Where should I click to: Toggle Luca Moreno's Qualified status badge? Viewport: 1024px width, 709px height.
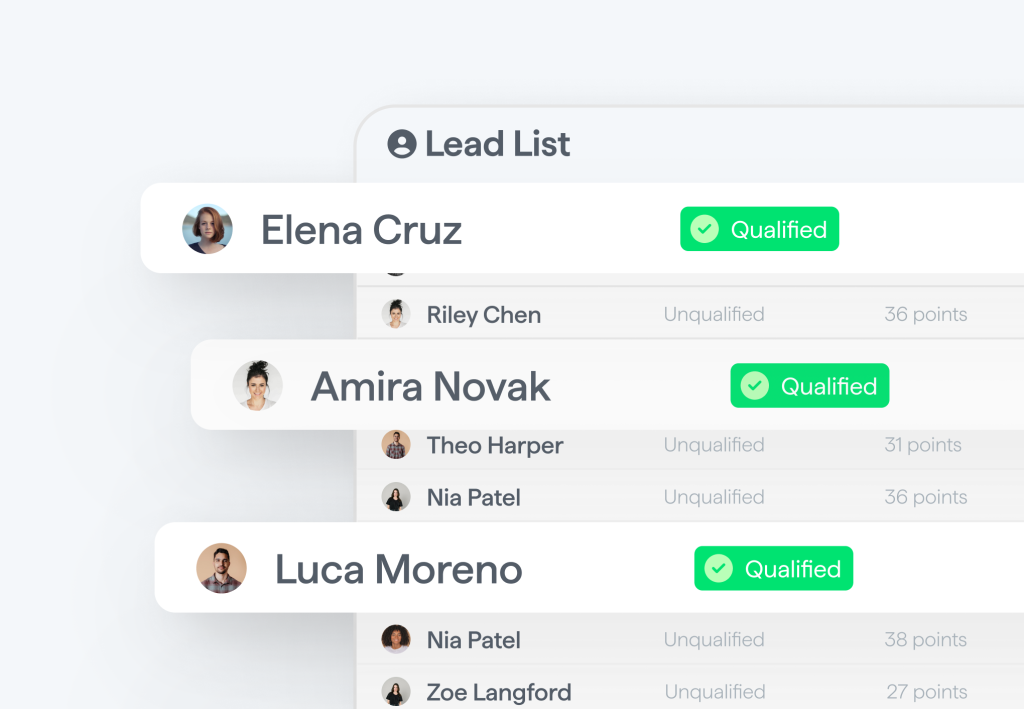(x=773, y=568)
